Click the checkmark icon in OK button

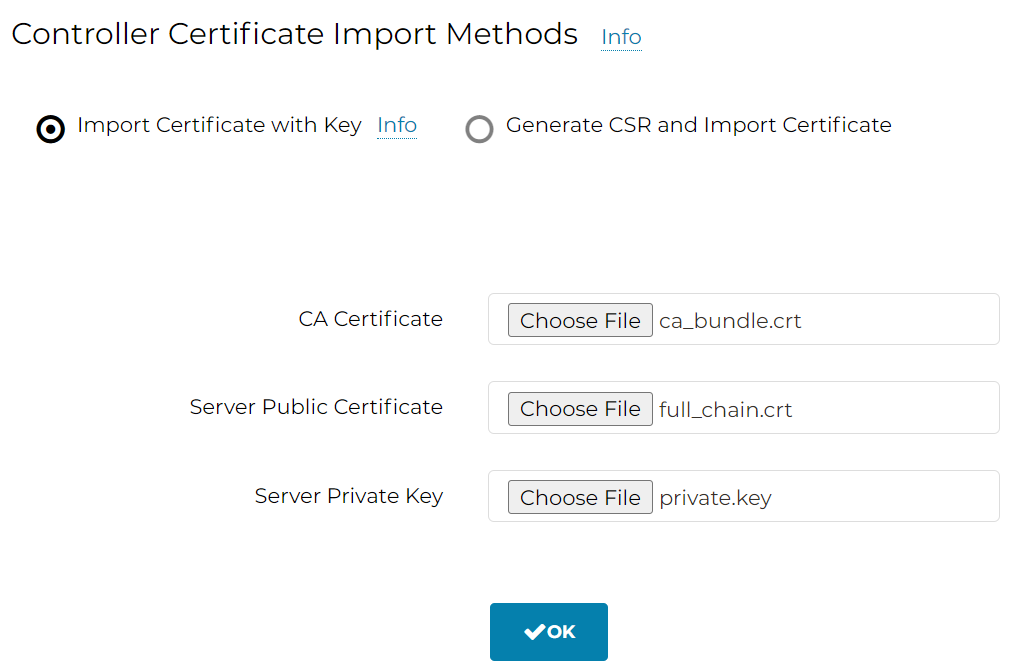534,631
